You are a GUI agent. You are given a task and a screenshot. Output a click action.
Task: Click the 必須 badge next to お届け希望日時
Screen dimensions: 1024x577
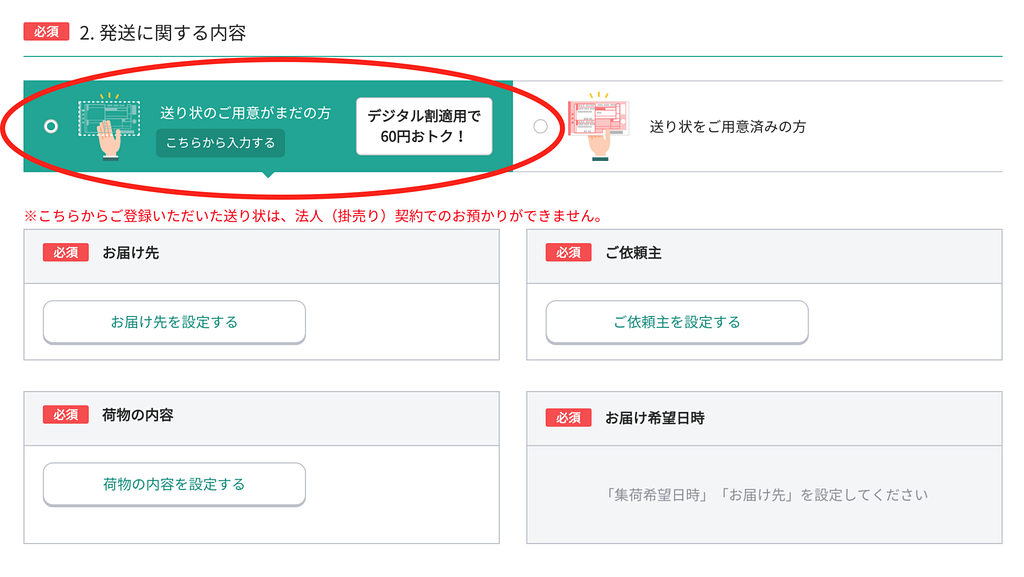(568, 418)
